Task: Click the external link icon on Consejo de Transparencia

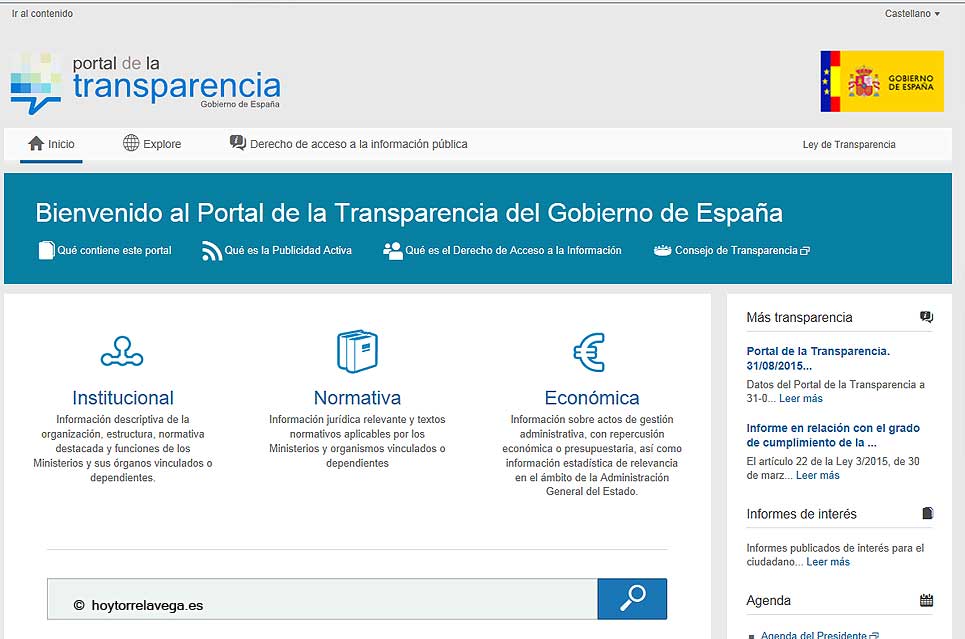Action: pyautogui.click(x=805, y=250)
